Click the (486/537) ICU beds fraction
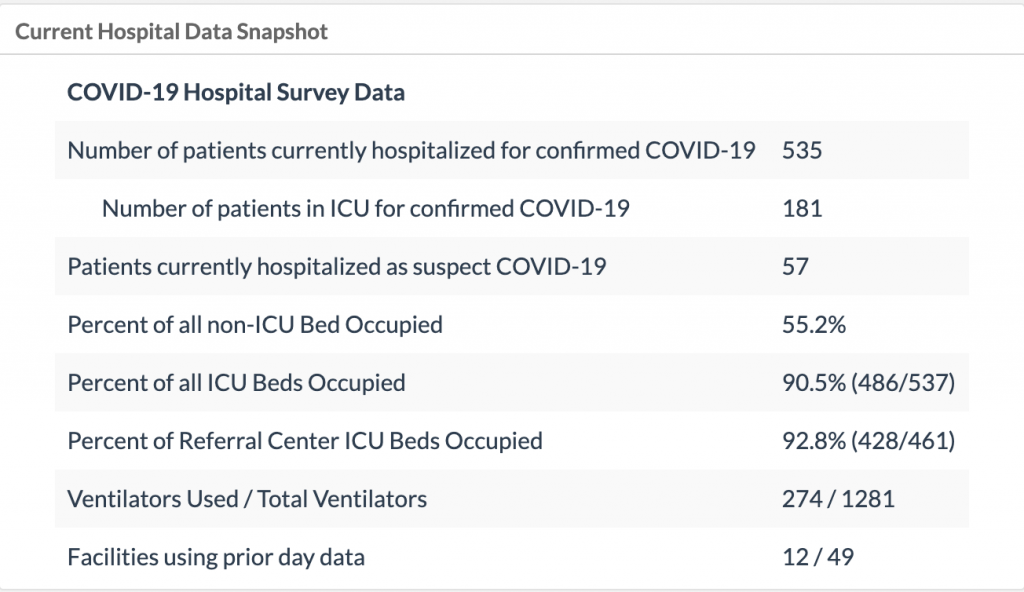The height and width of the screenshot is (592, 1024). (903, 383)
